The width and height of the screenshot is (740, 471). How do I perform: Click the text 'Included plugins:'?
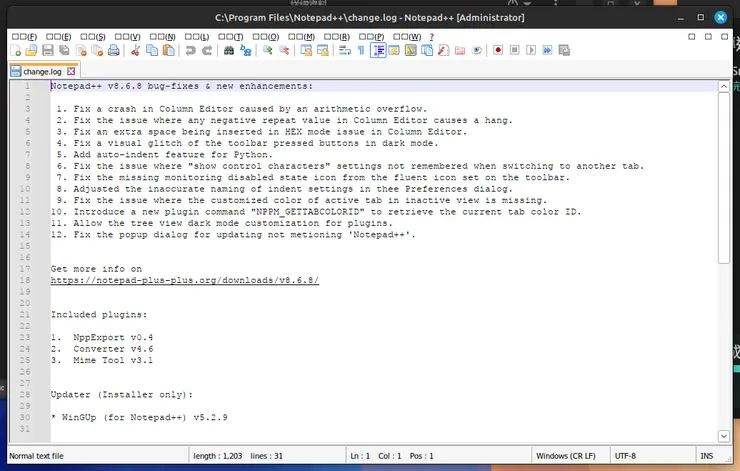[99, 314]
